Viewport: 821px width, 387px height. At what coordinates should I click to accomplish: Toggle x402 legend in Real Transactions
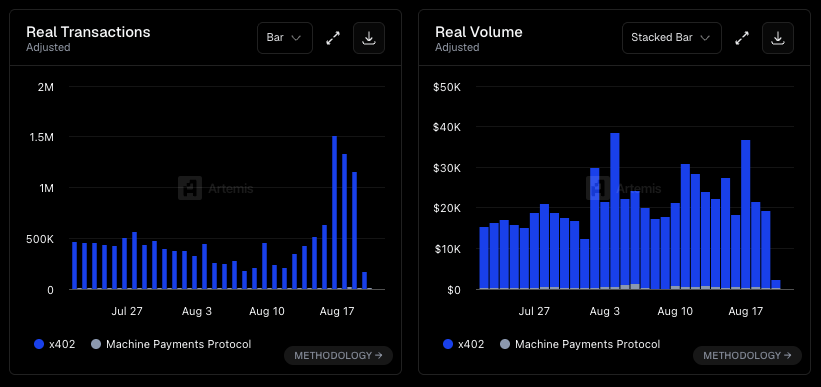click(54, 344)
